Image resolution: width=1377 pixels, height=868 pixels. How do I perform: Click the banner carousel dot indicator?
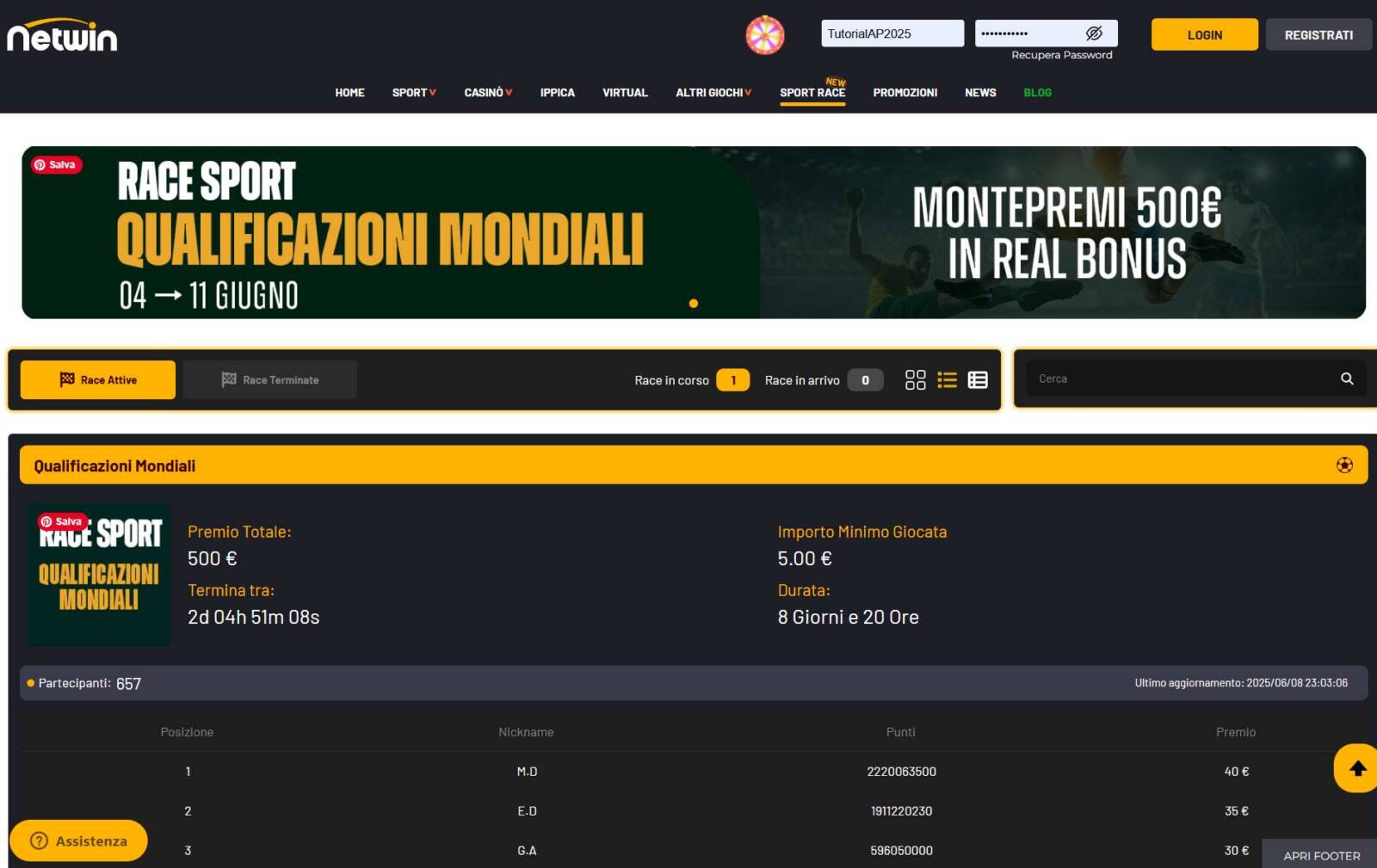tap(694, 303)
